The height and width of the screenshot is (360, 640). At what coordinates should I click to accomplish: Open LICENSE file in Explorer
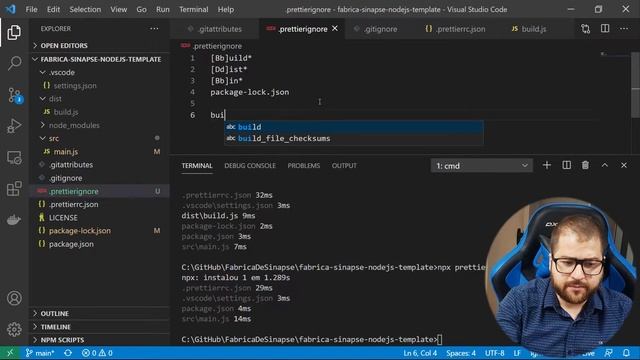pos(63,218)
